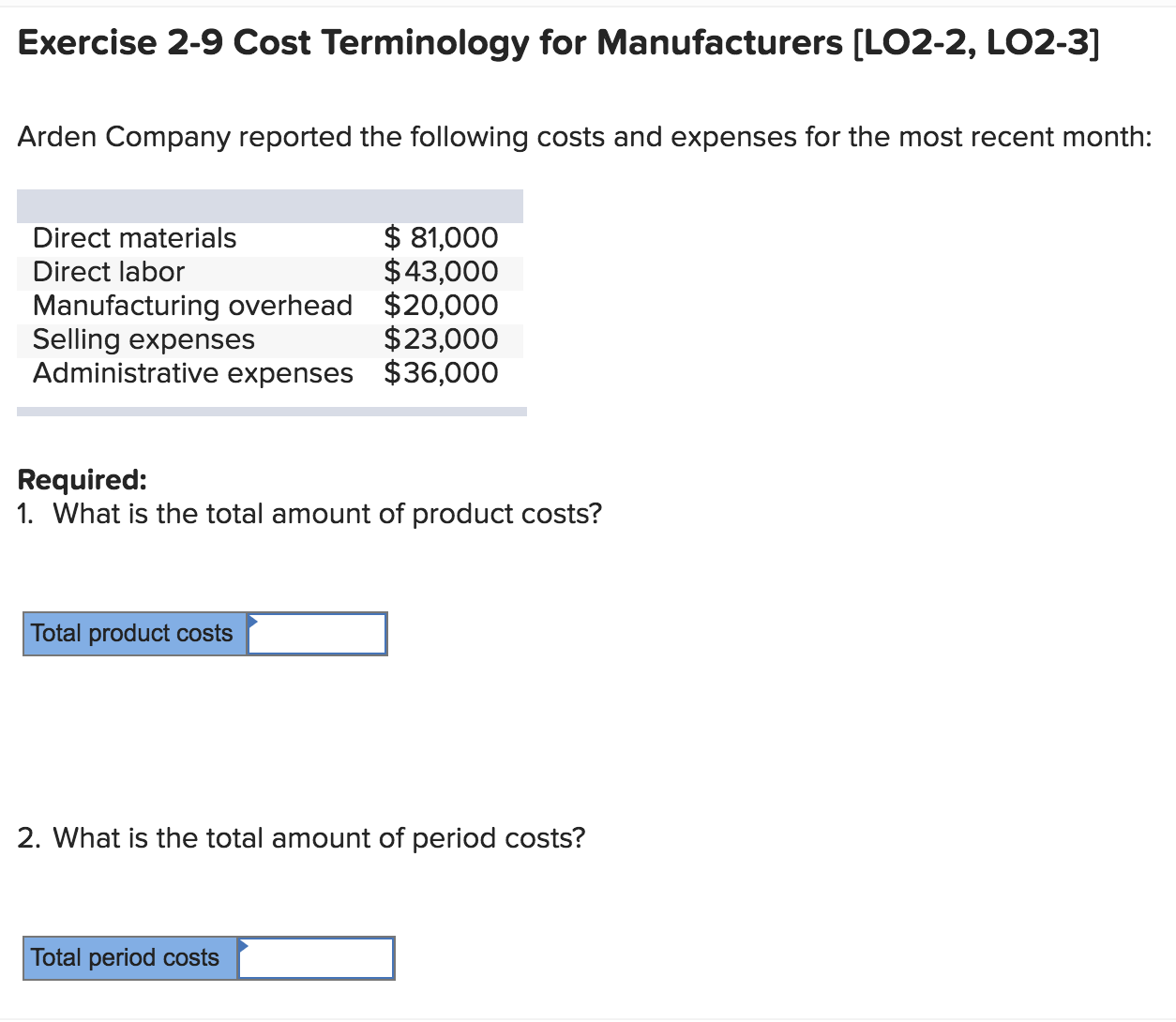Click the Direct labor amount $43,000
This screenshot has height=1022, width=1176.
click(x=441, y=272)
